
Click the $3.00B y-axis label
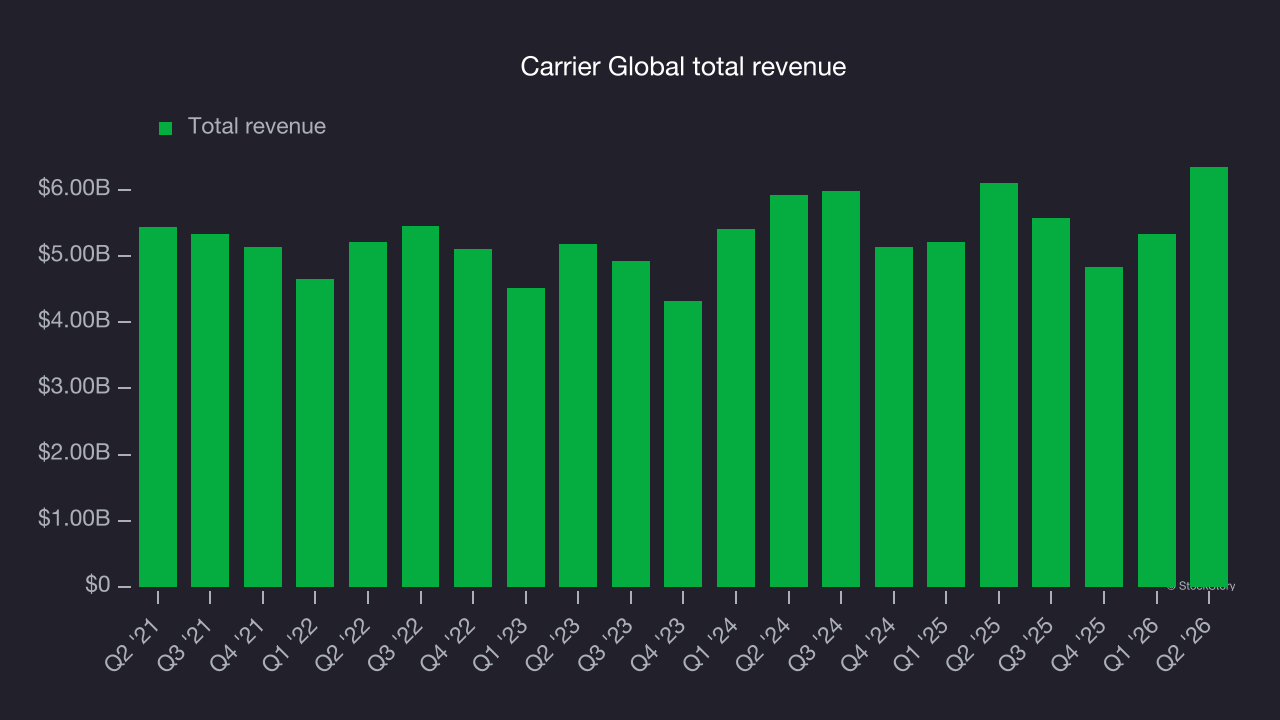(x=73, y=387)
